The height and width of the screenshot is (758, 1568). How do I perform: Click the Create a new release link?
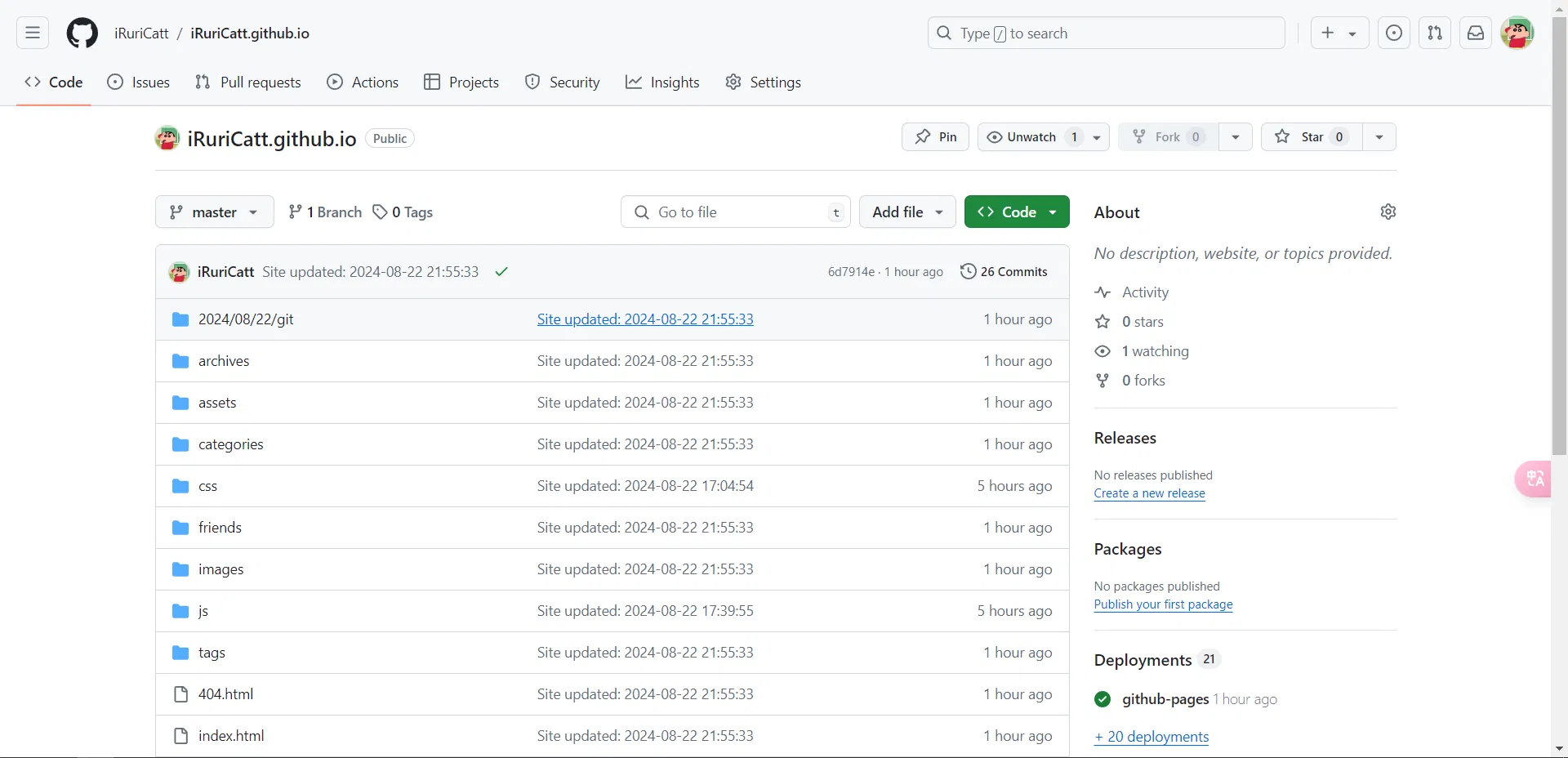(x=1149, y=493)
